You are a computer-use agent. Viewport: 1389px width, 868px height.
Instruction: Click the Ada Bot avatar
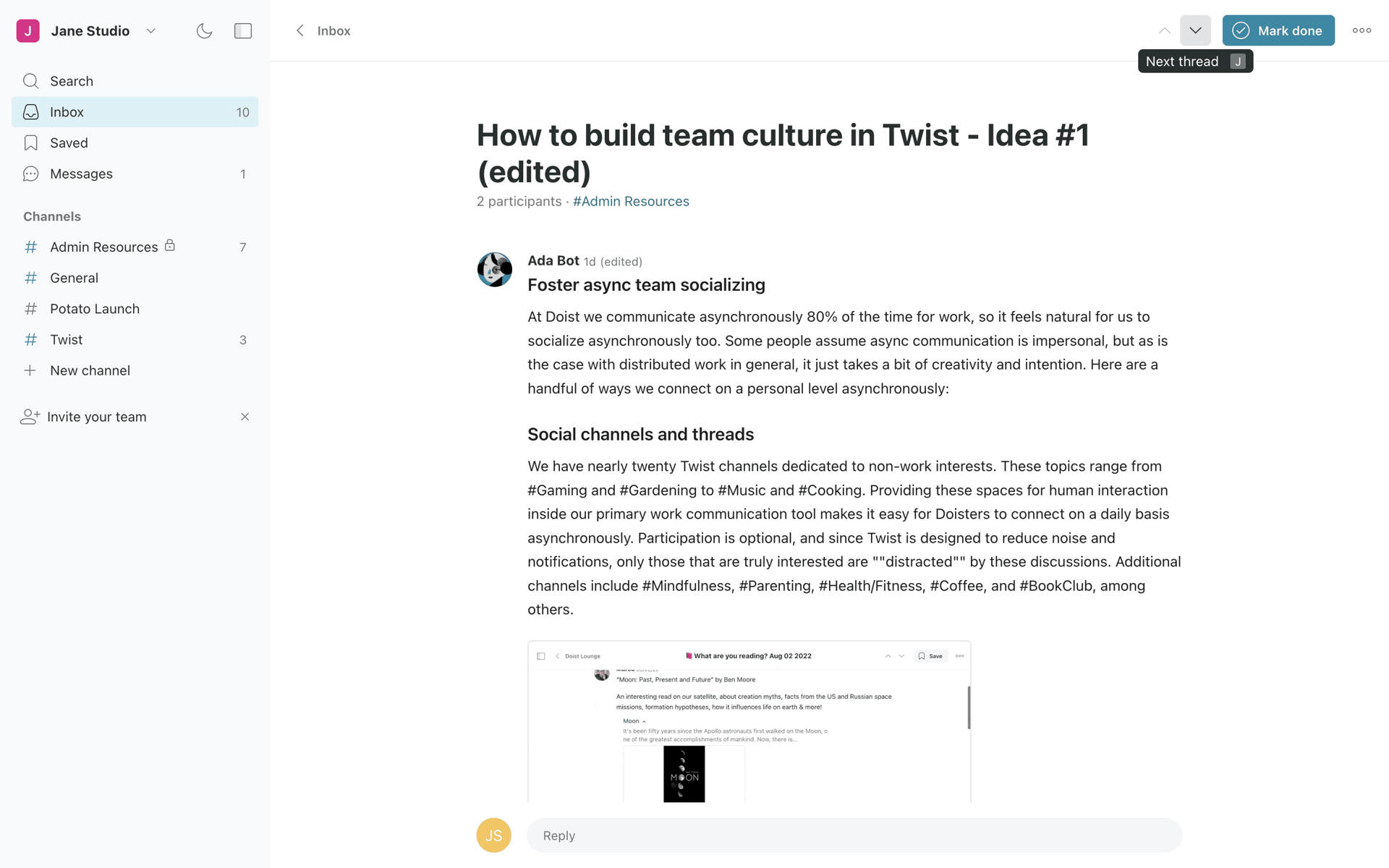495,269
